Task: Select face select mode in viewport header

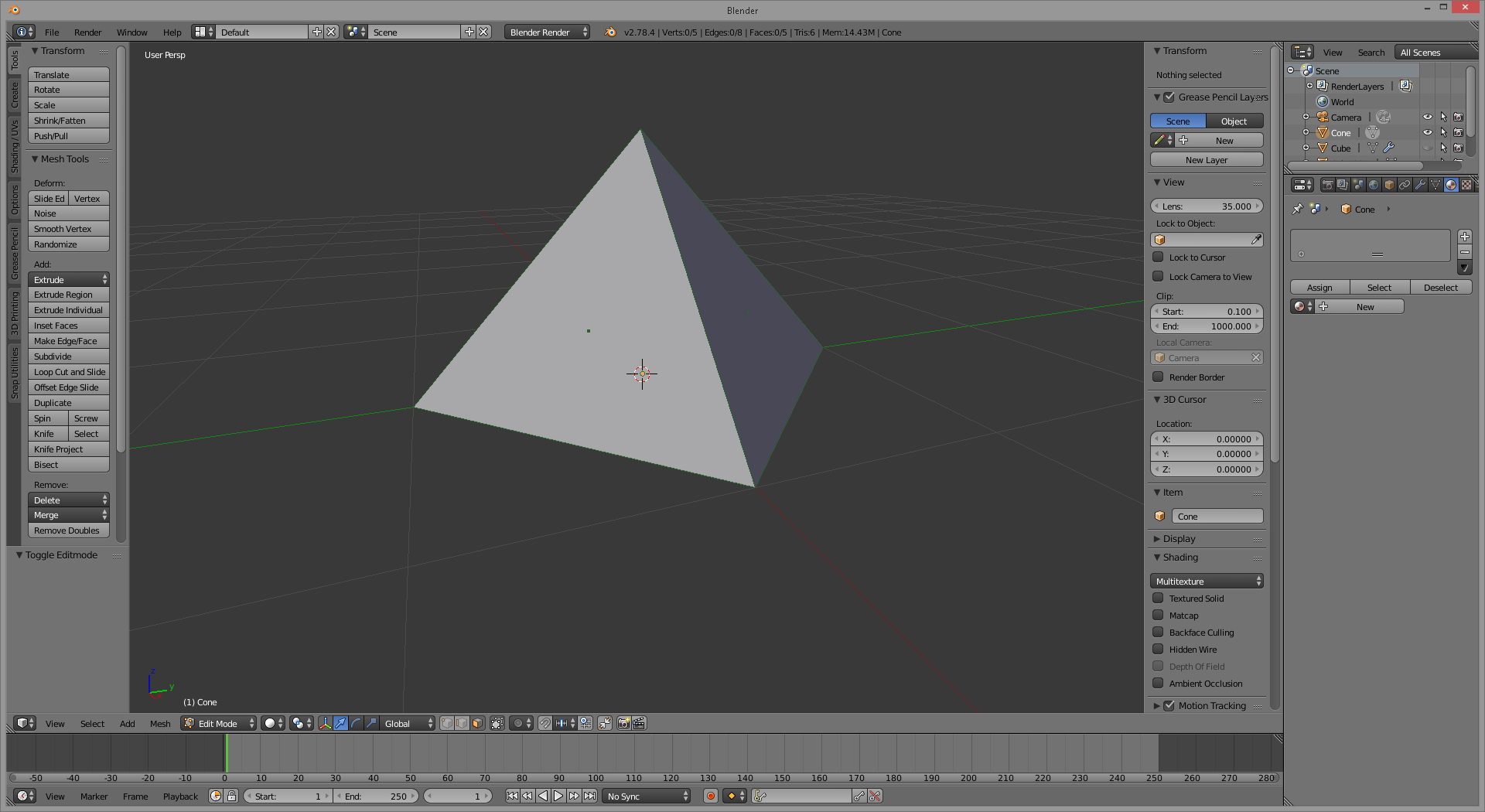Action: (x=476, y=723)
